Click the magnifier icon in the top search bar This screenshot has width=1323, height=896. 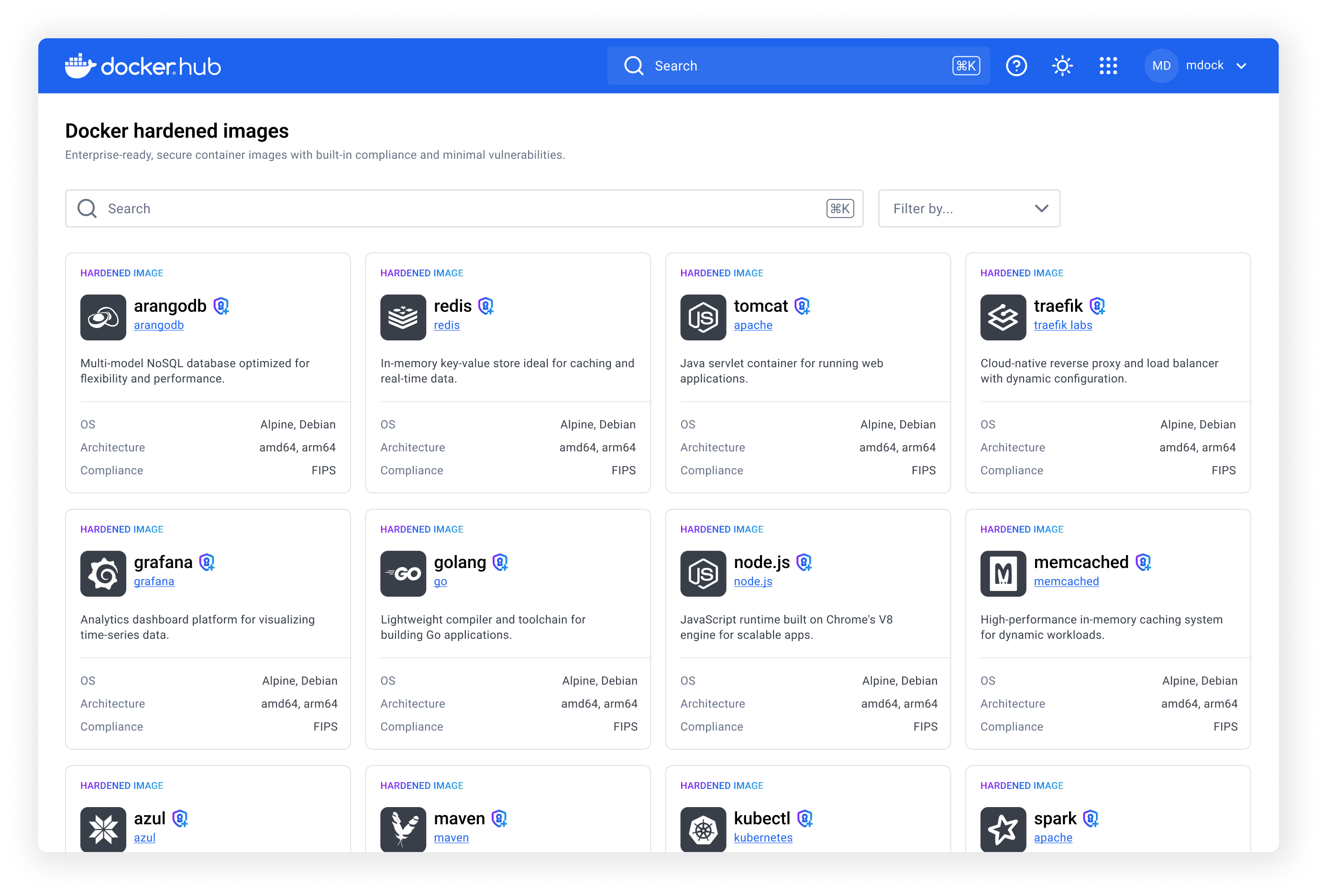coord(633,66)
